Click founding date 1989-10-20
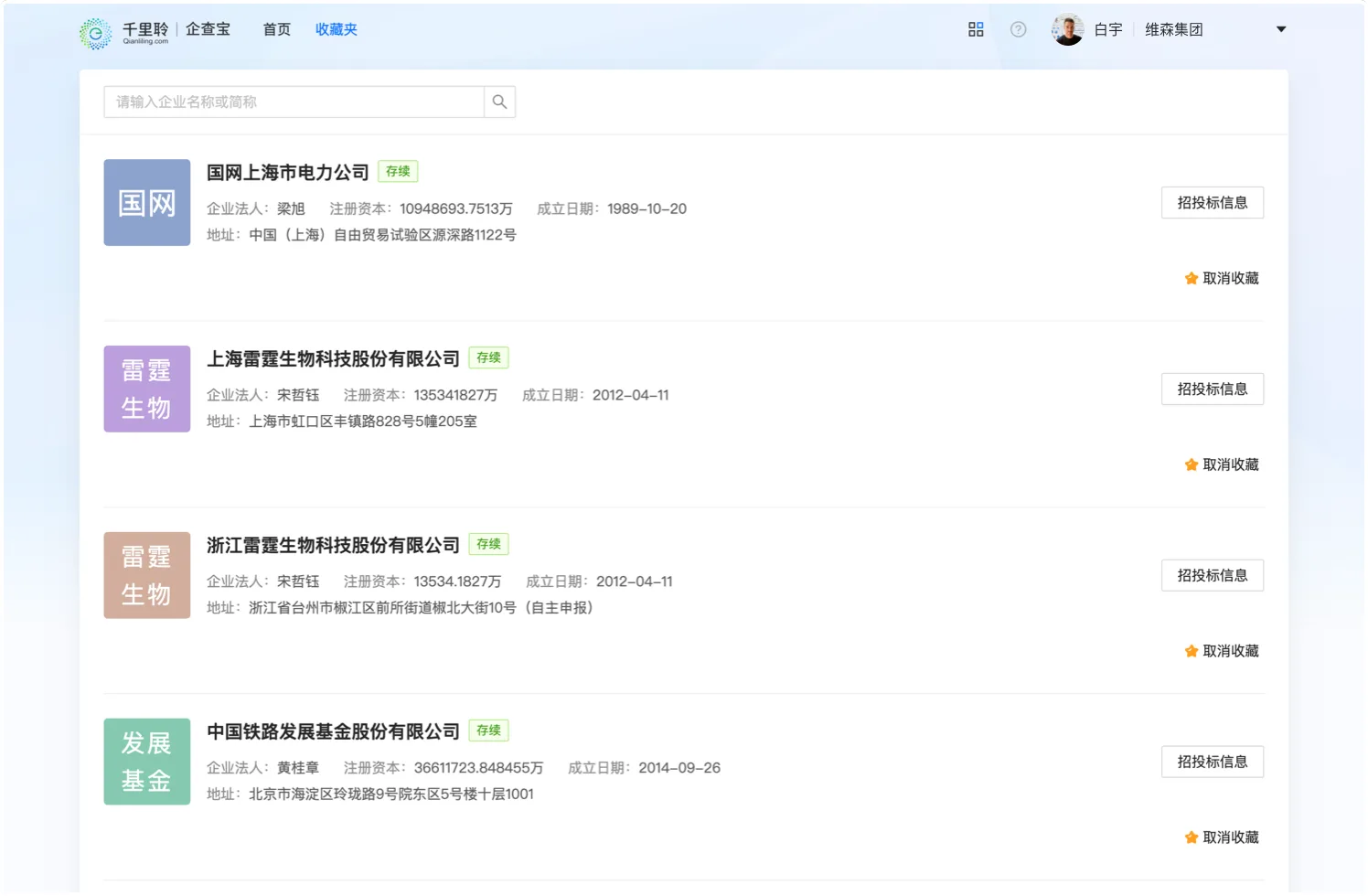This screenshot has width=1368, height=896. click(647, 209)
